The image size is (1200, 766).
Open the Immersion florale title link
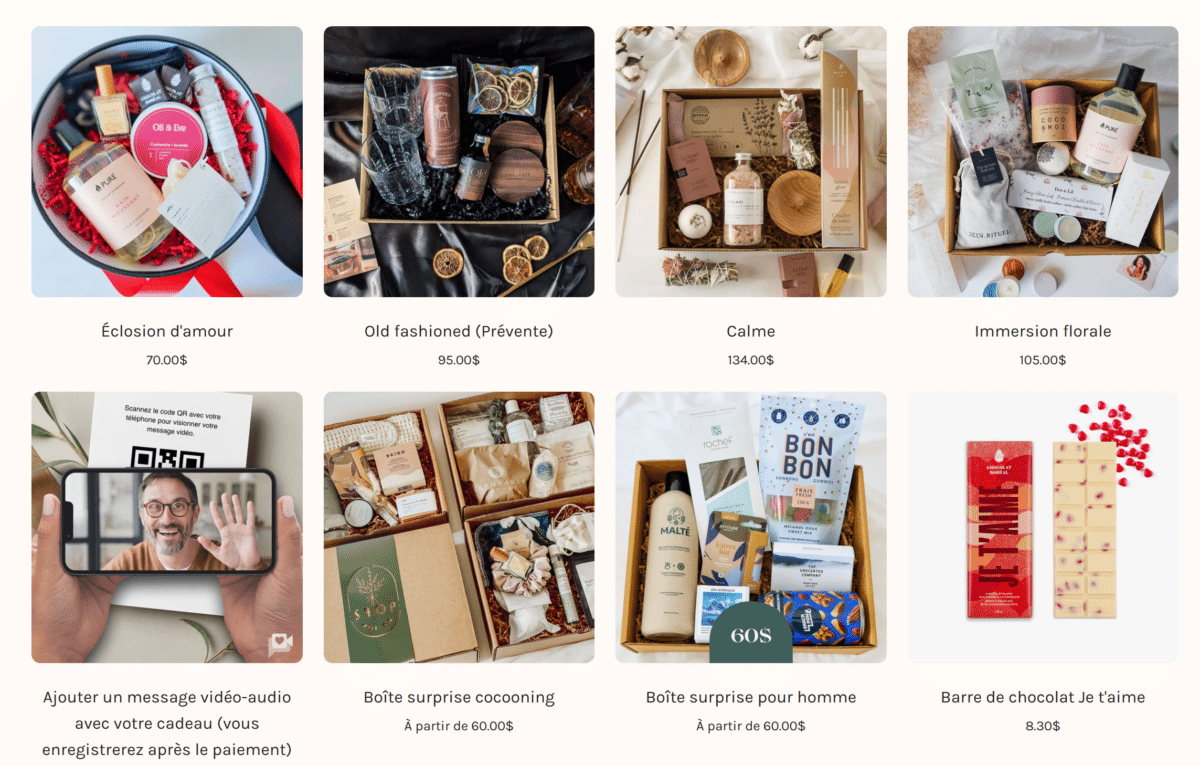[1043, 331]
